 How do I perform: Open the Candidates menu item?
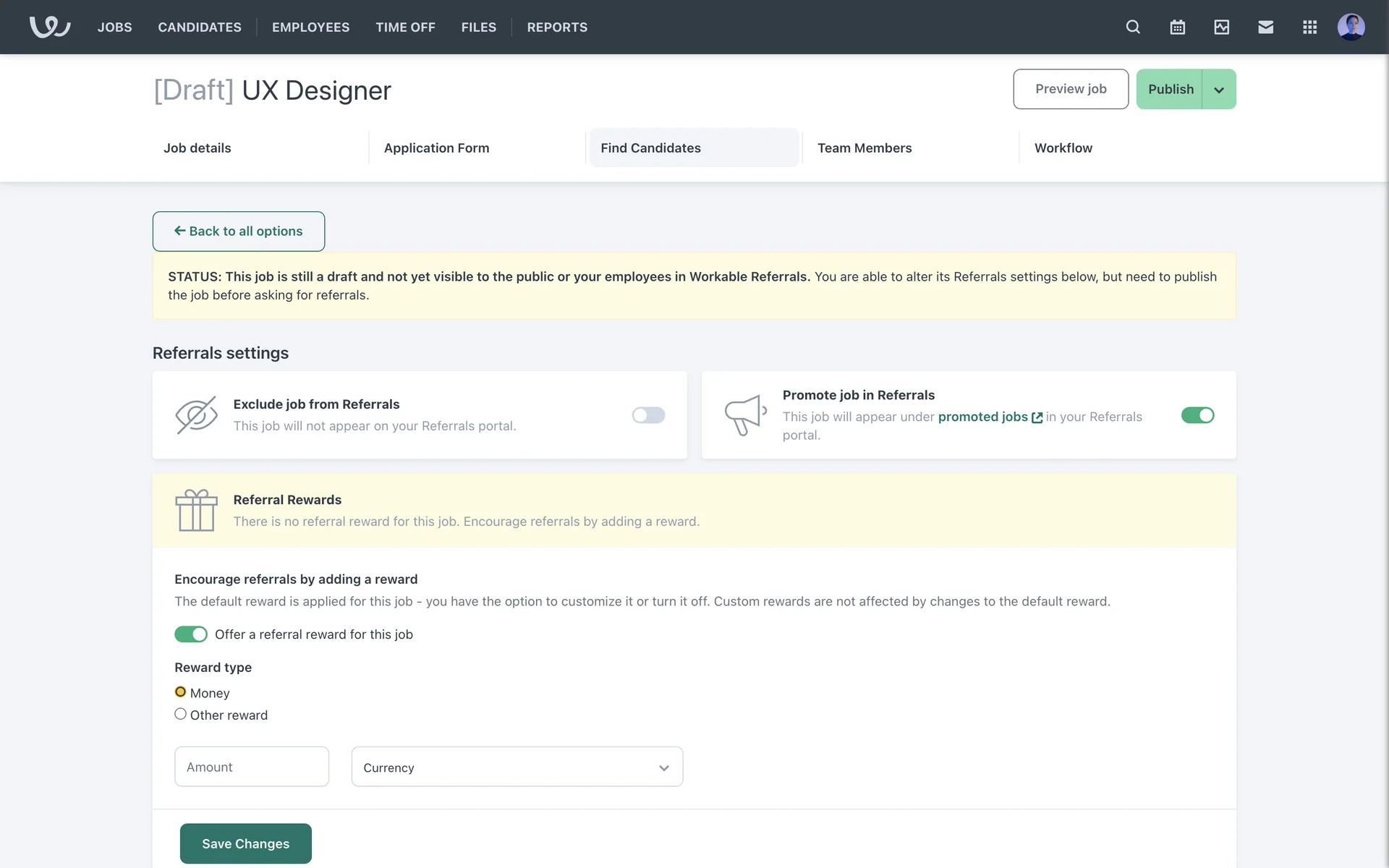pyautogui.click(x=200, y=27)
